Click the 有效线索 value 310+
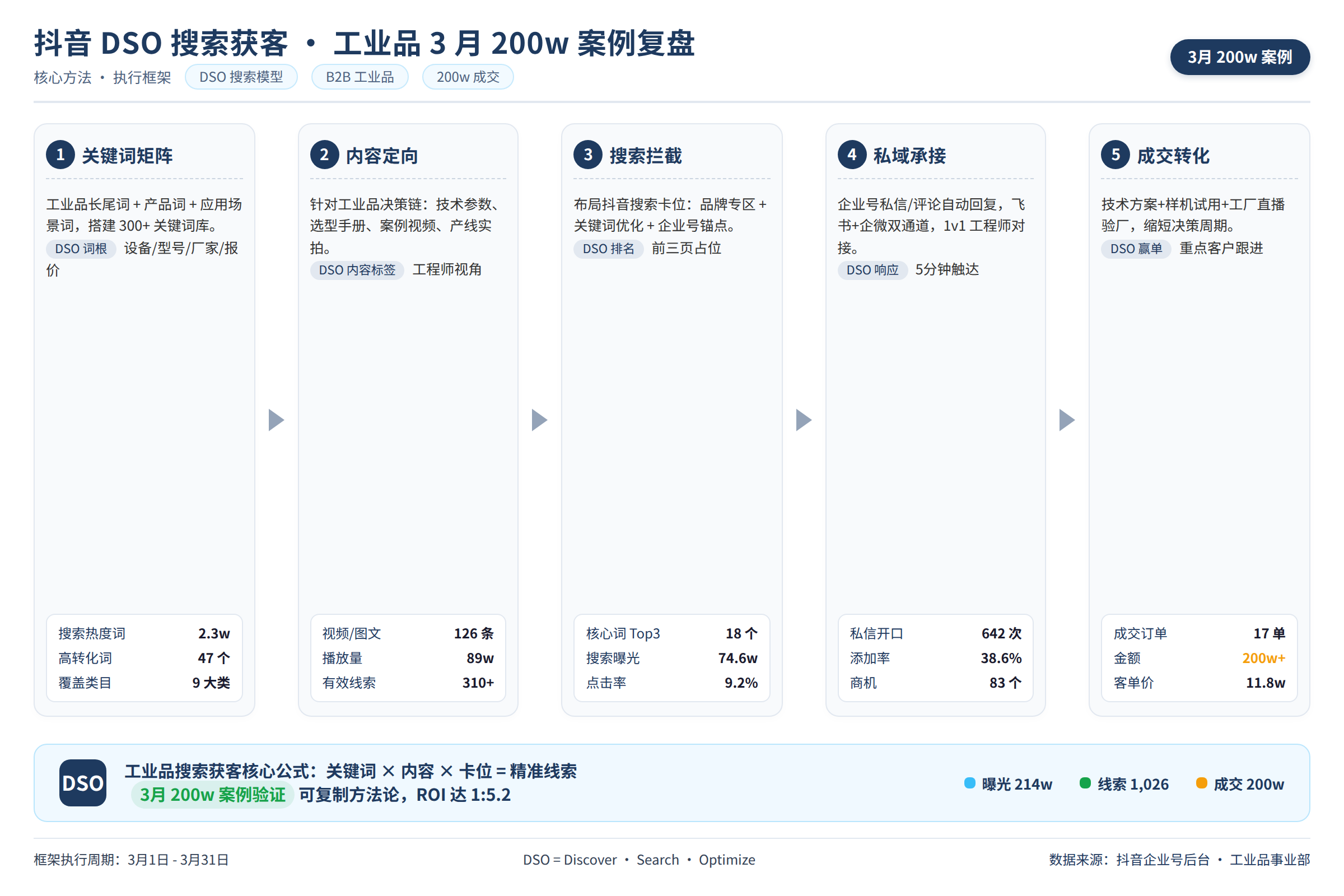The width and height of the screenshot is (1344, 896). click(x=478, y=682)
